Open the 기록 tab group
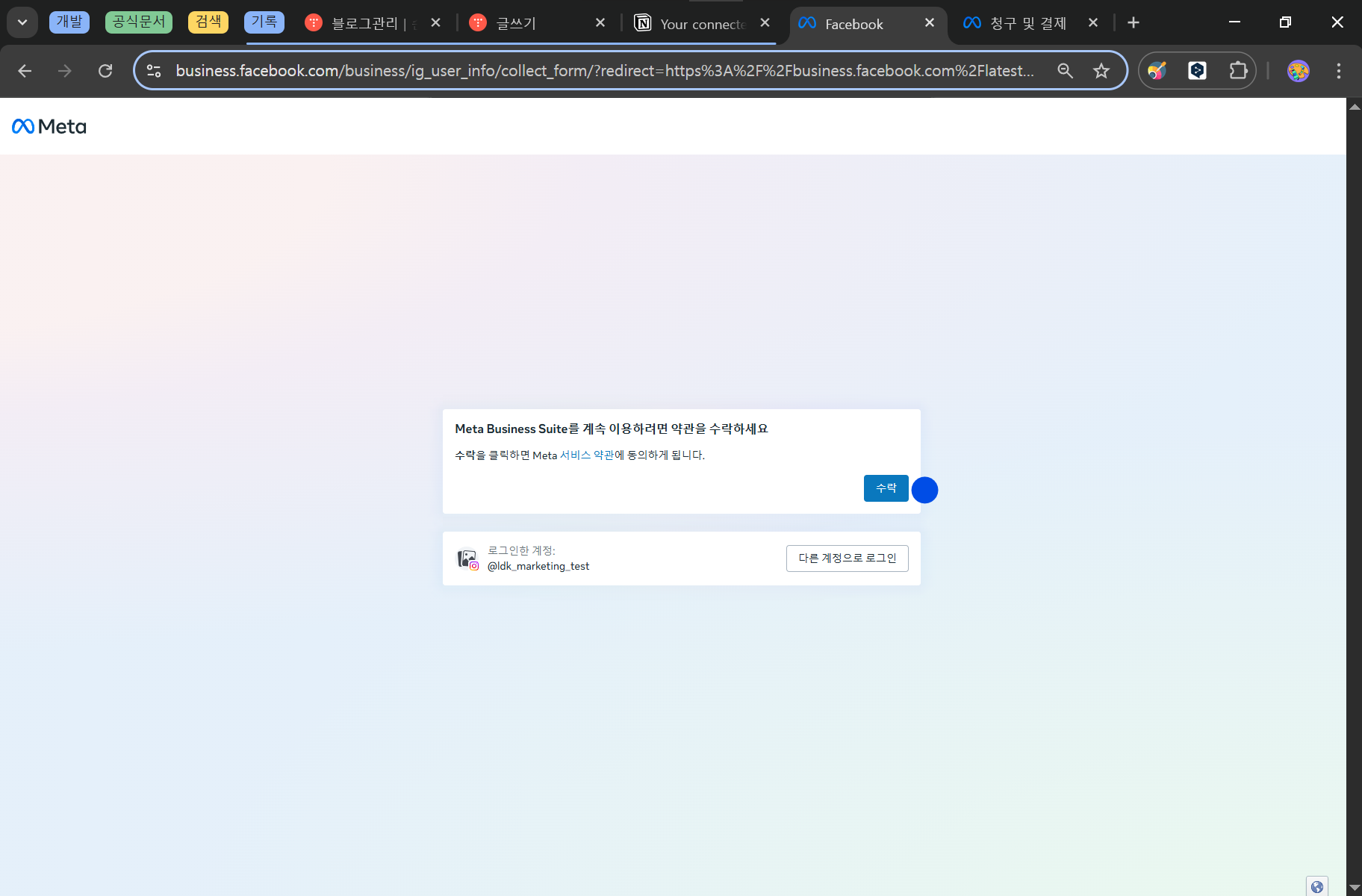Screen dimensions: 1362x896 [264, 22]
